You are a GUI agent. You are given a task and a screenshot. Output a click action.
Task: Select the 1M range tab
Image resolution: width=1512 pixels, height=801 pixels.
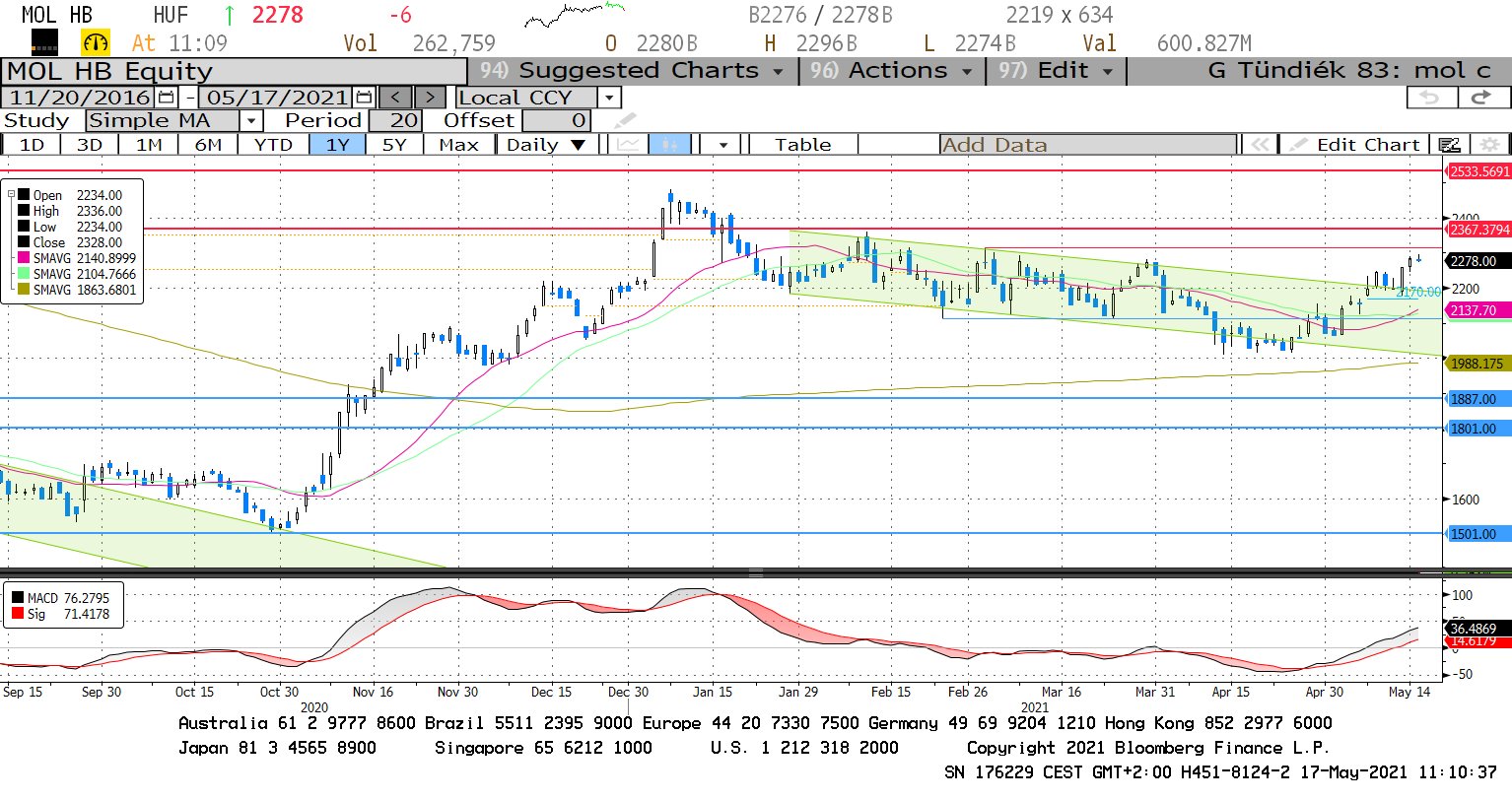[149, 145]
